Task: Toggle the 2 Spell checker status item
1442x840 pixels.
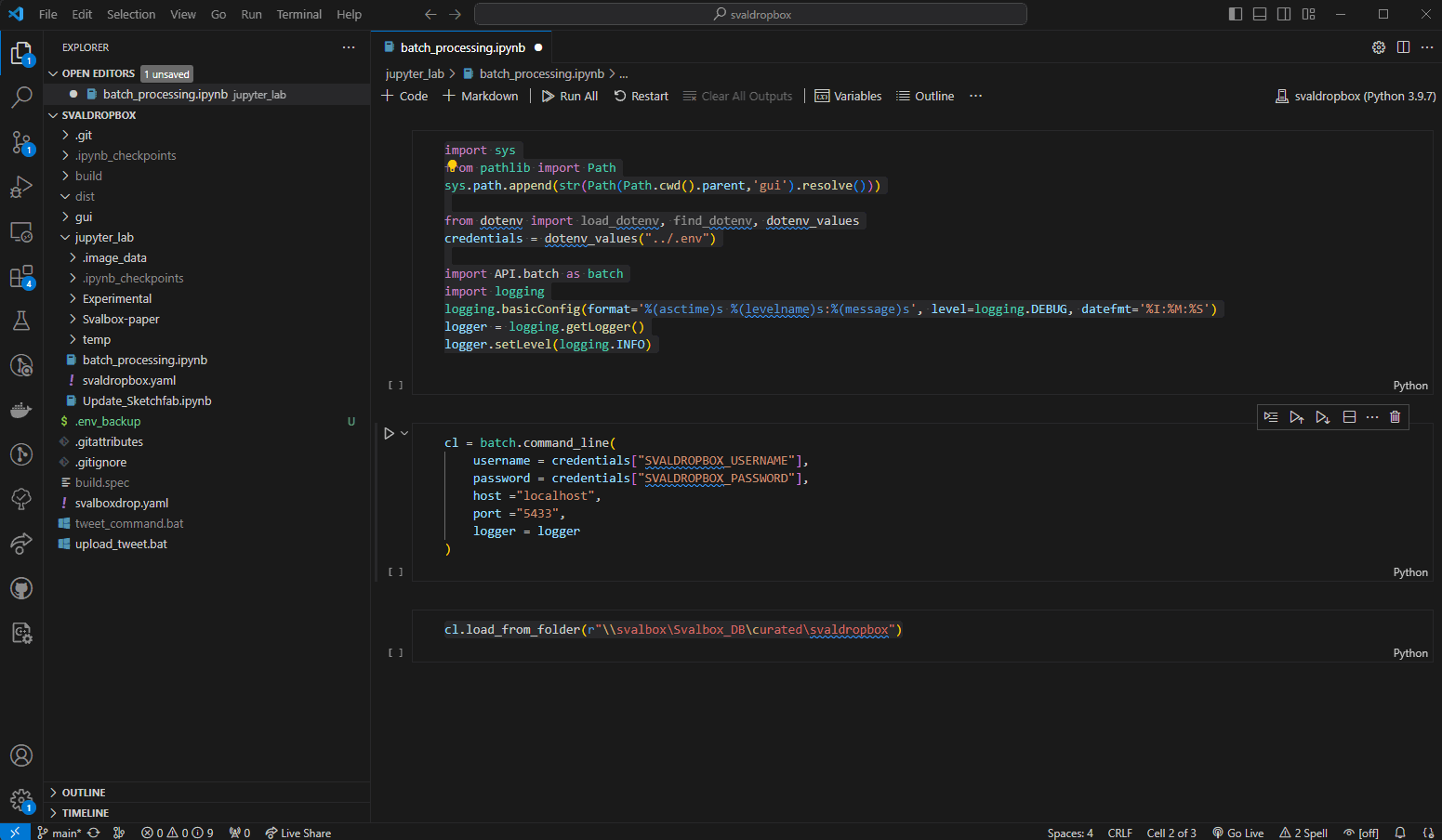Action: pyautogui.click(x=1303, y=833)
